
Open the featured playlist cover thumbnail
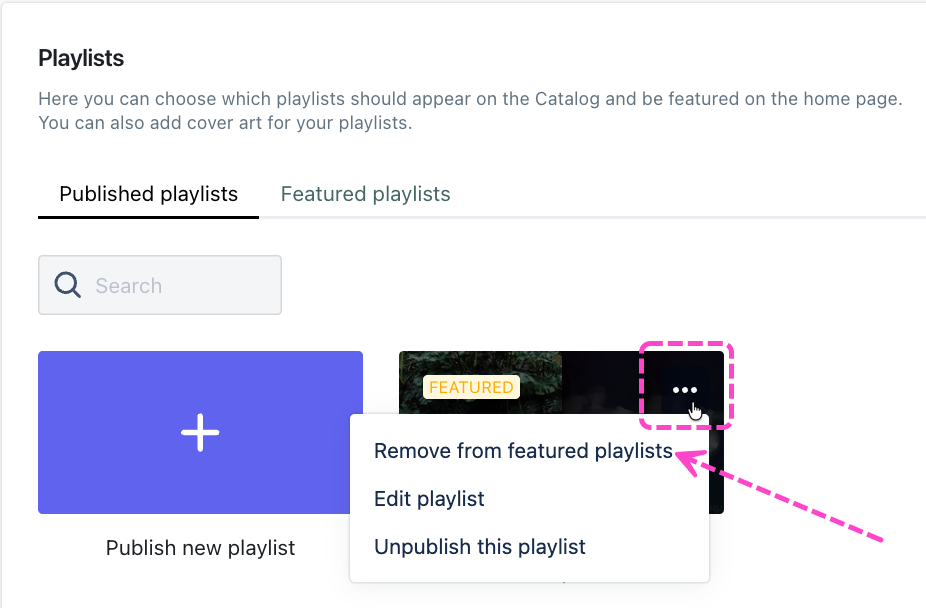click(x=561, y=383)
